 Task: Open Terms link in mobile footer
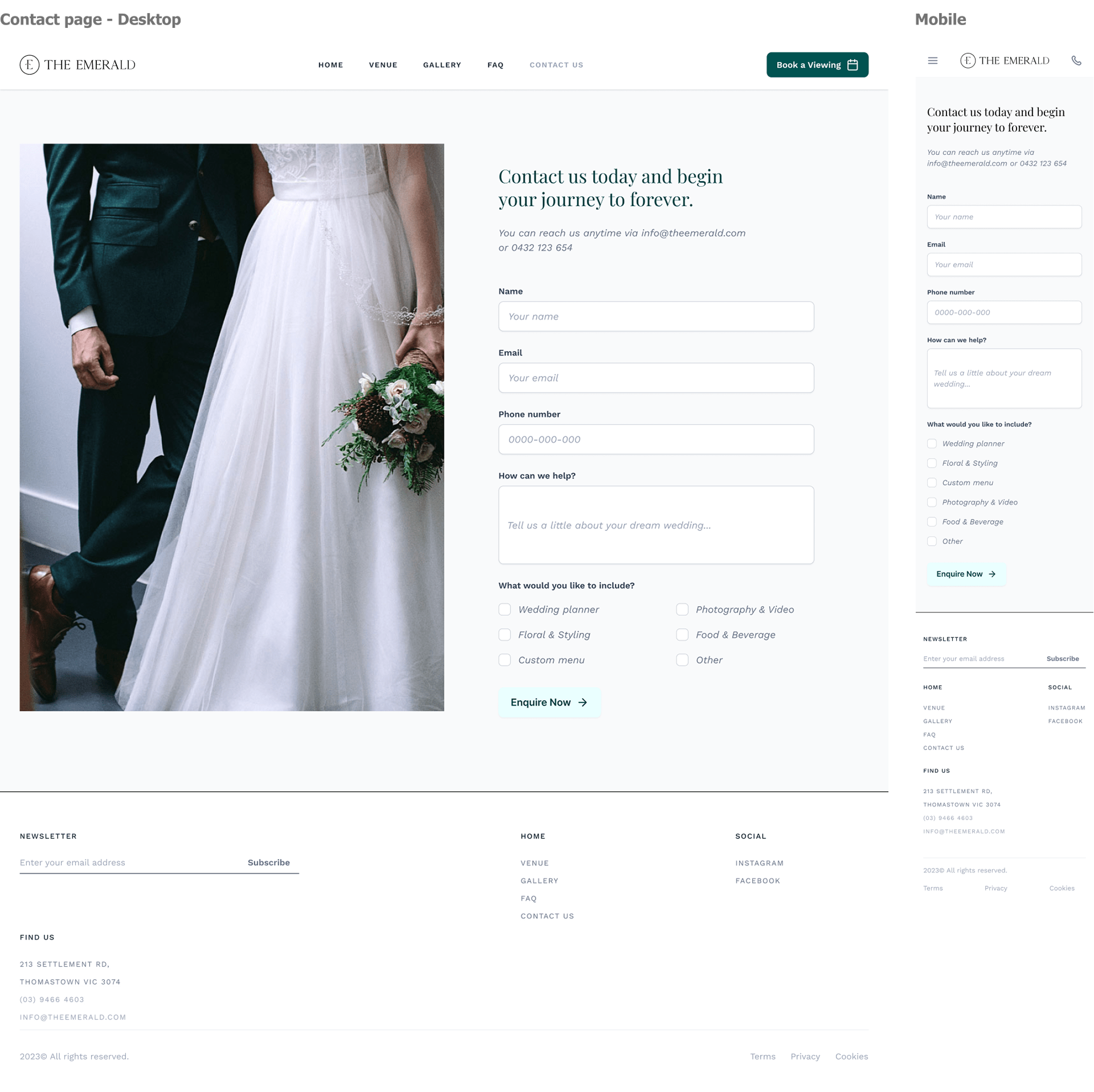pos(933,889)
